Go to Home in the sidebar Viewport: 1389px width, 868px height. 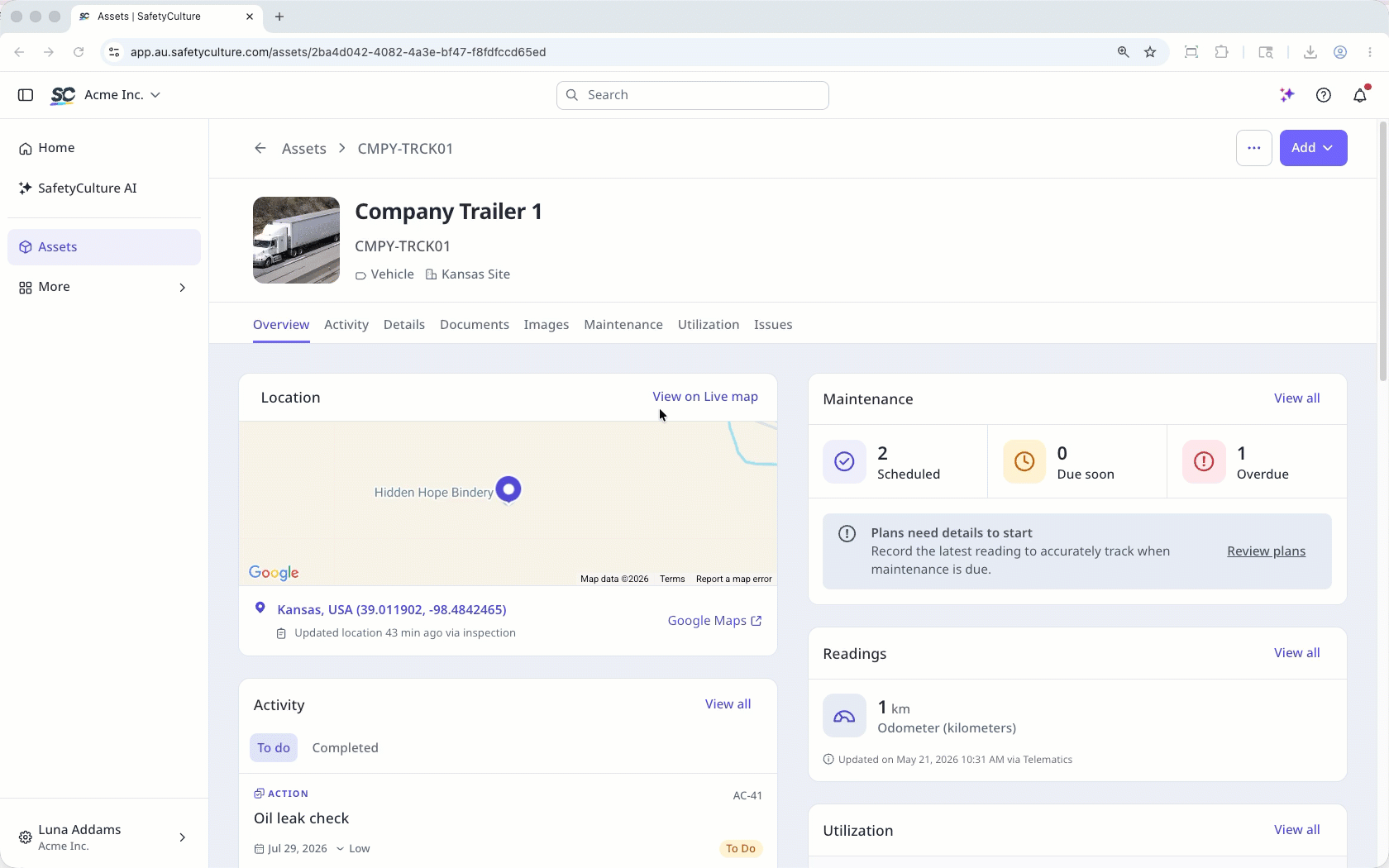coord(104,148)
